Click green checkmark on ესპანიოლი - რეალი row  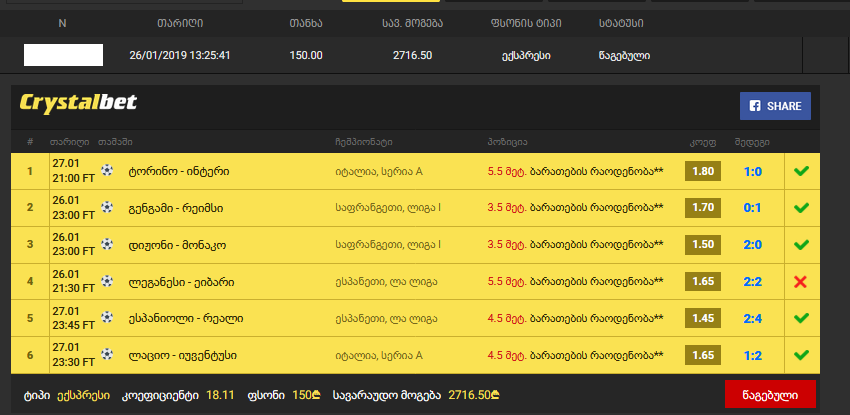[801, 318]
